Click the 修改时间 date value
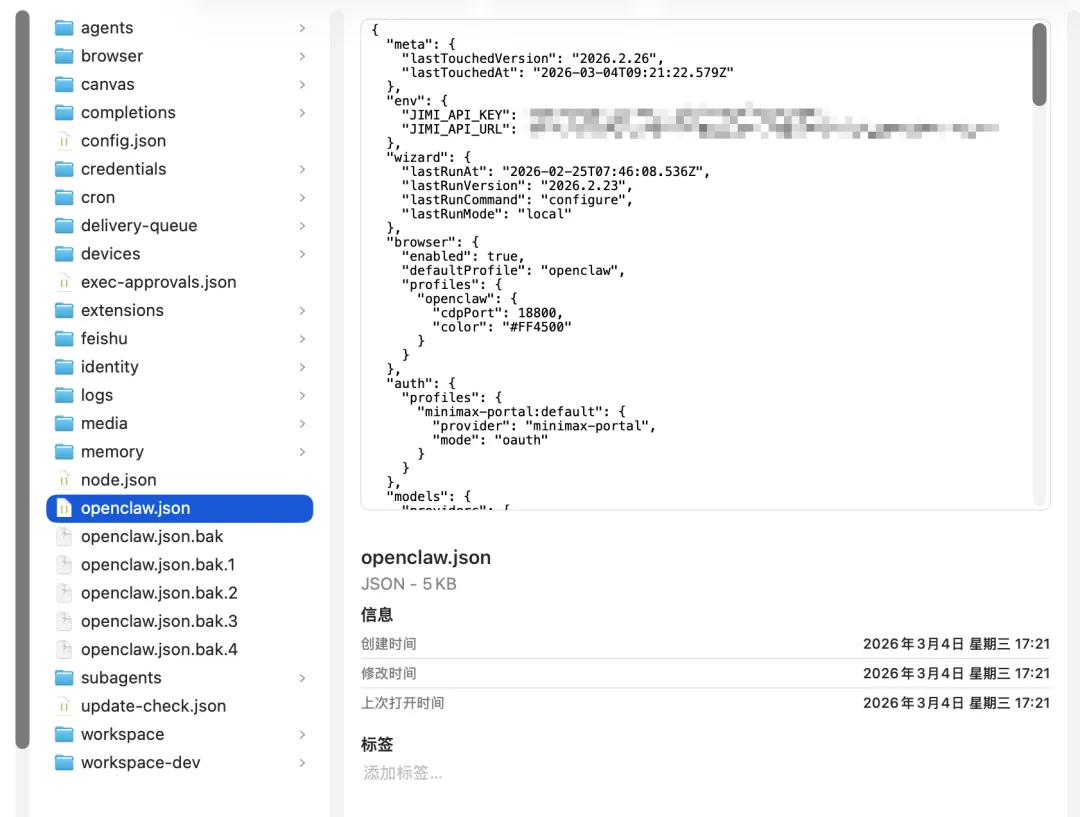Screen dimensions: 1080x817 click(x=956, y=673)
